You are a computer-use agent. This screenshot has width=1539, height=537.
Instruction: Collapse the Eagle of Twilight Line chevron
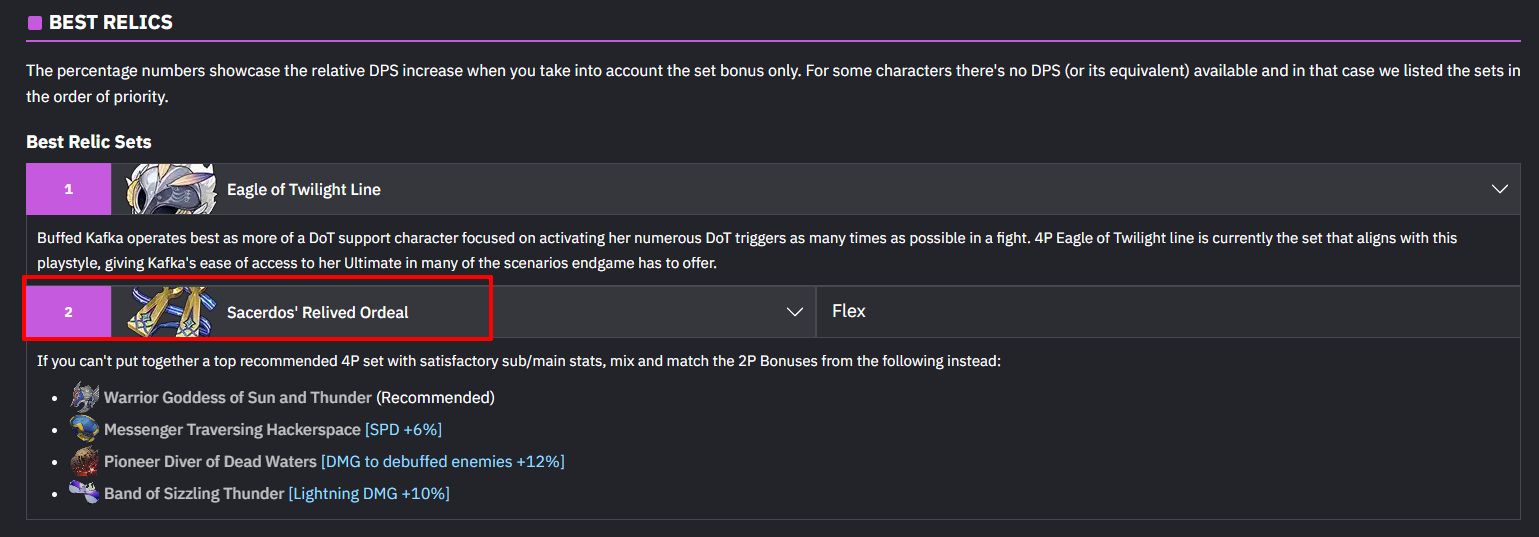pyautogui.click(x=1499, y=189)
